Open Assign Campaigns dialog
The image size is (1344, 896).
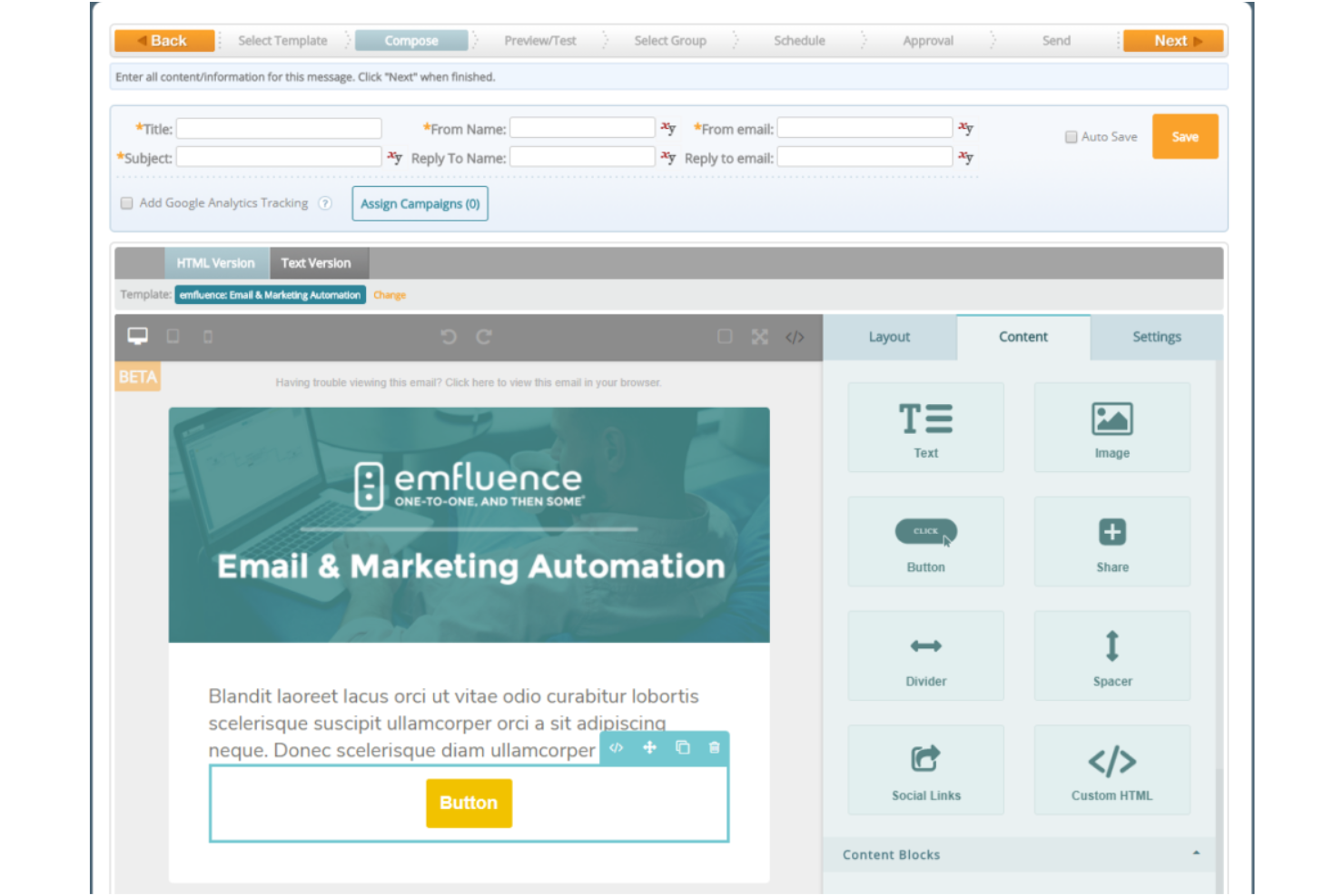420,203
